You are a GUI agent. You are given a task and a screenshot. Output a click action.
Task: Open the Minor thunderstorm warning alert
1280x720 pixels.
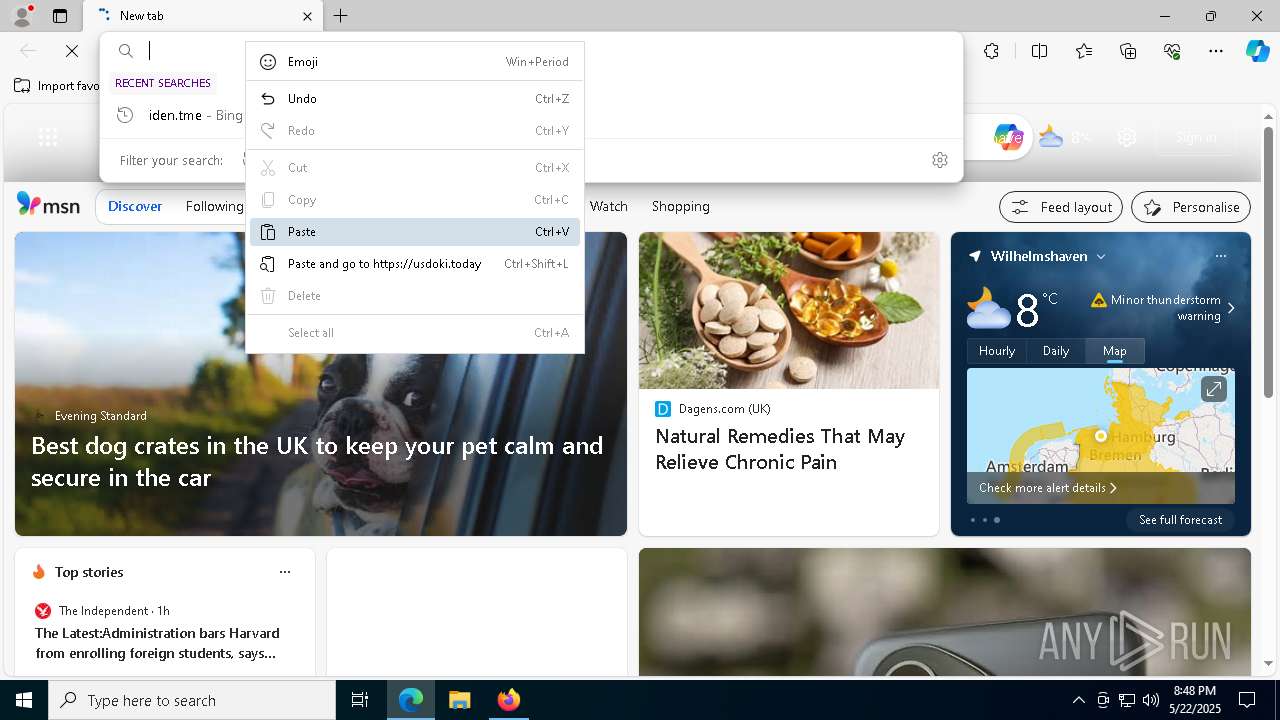(1165, 308)
